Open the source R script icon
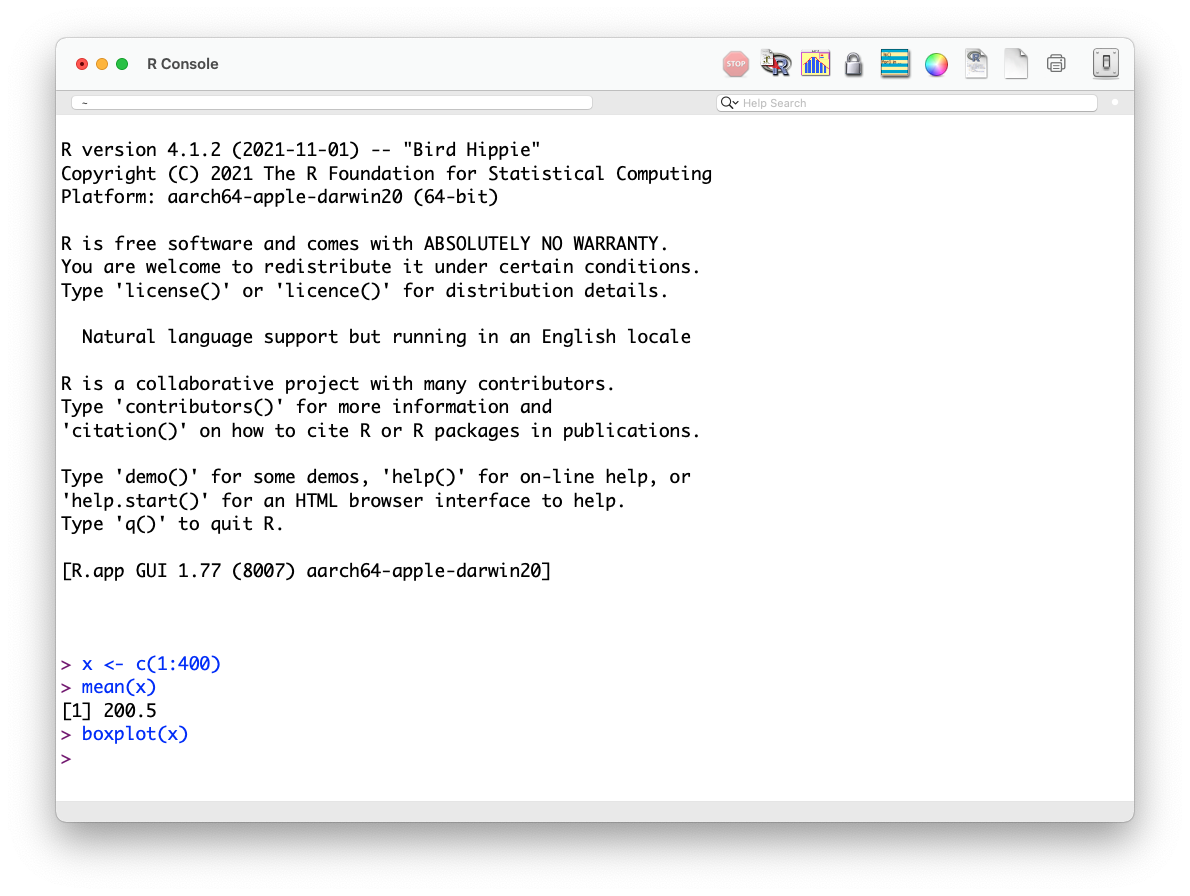1190x896 pixels. [x=776, y=64]
